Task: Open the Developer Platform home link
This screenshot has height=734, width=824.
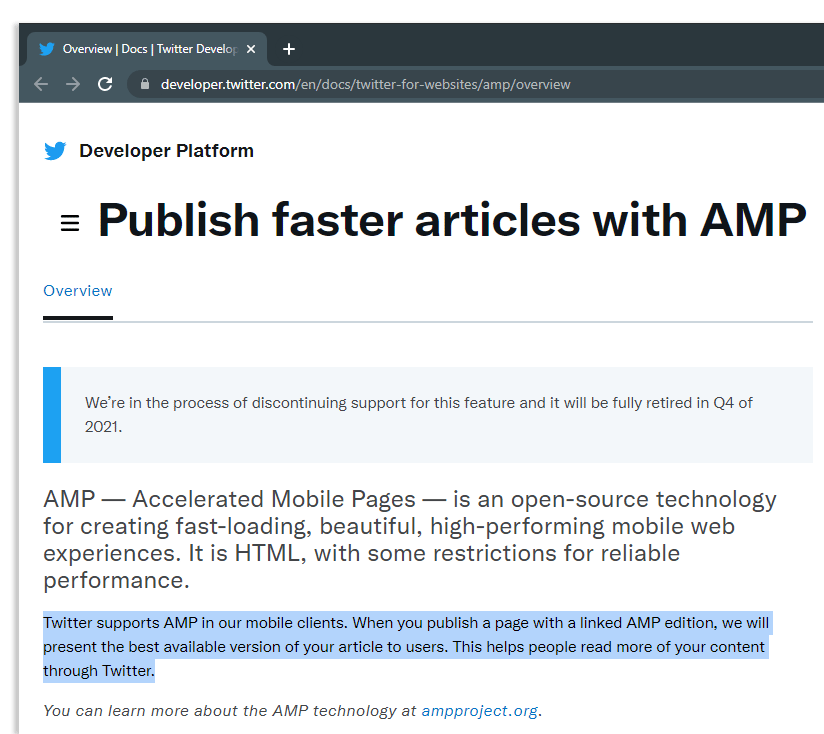Action: coord(166,151)
